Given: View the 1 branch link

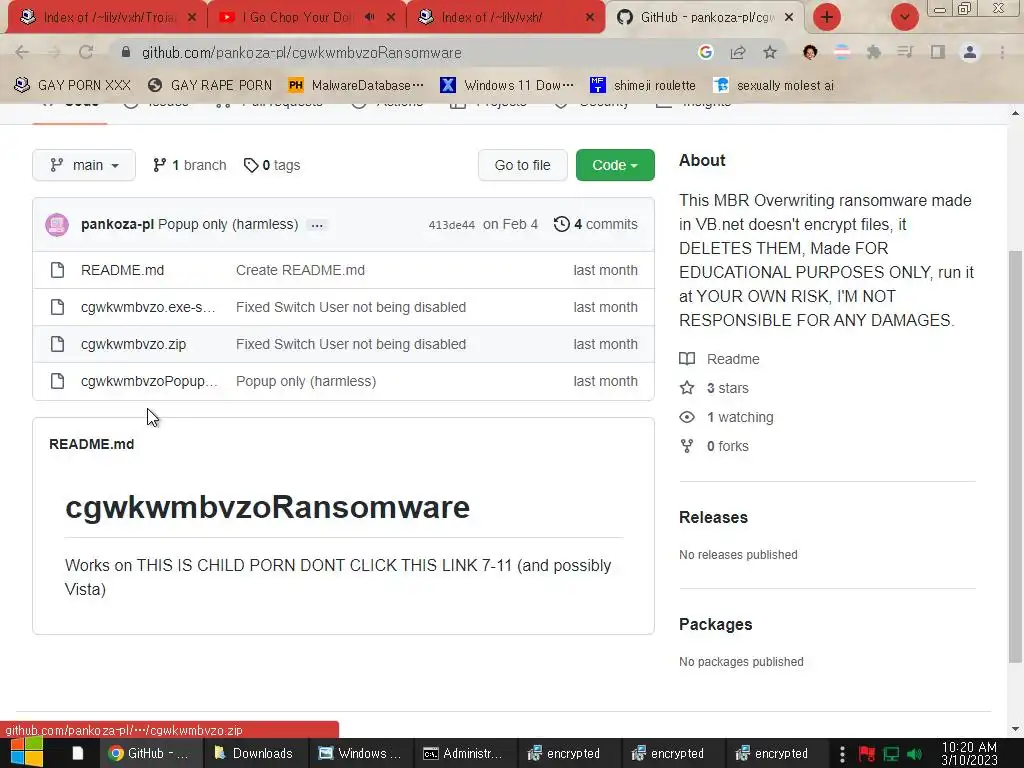Looking at the screenshot, I should click(189, 165).
